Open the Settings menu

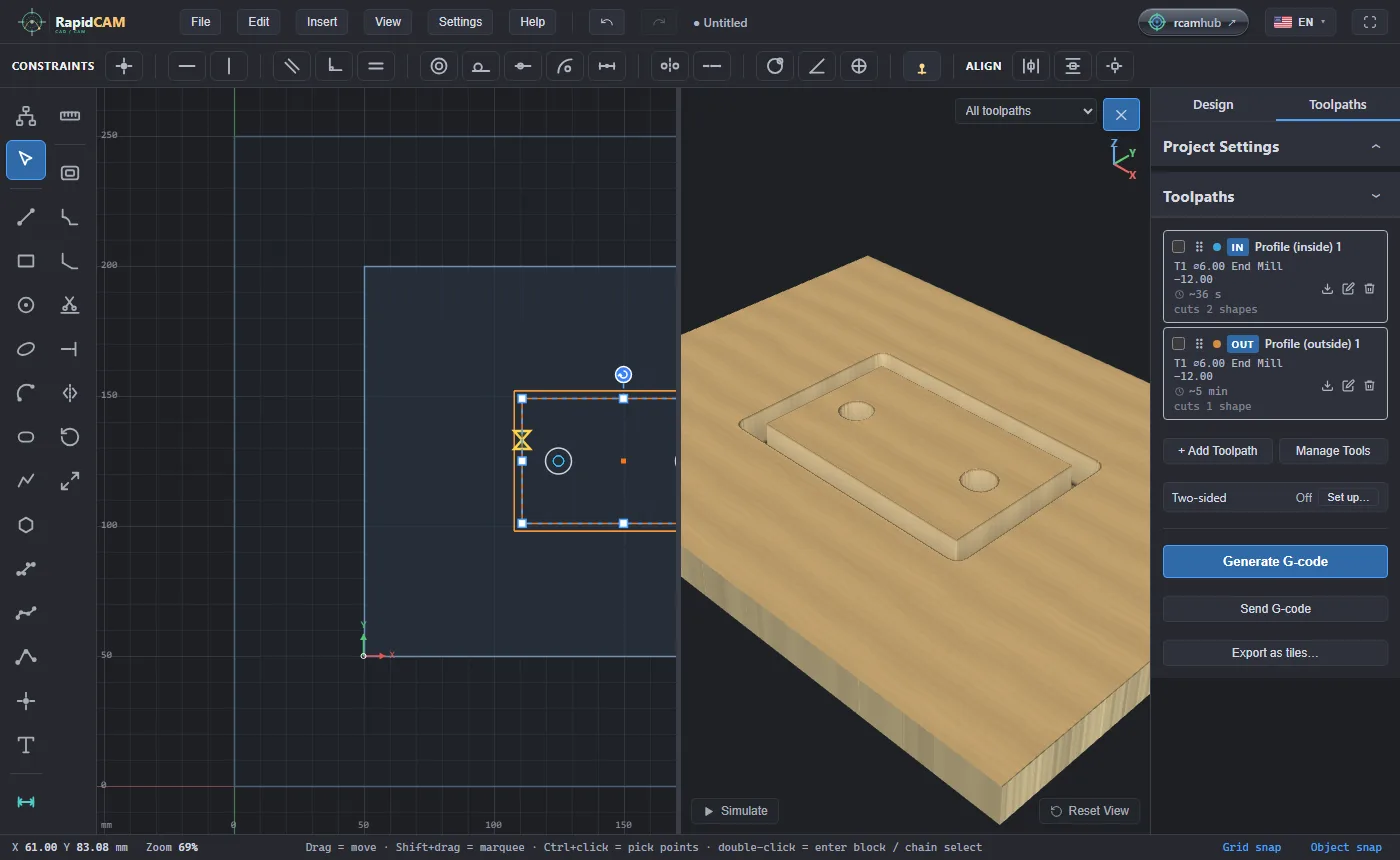pos(460,22)
